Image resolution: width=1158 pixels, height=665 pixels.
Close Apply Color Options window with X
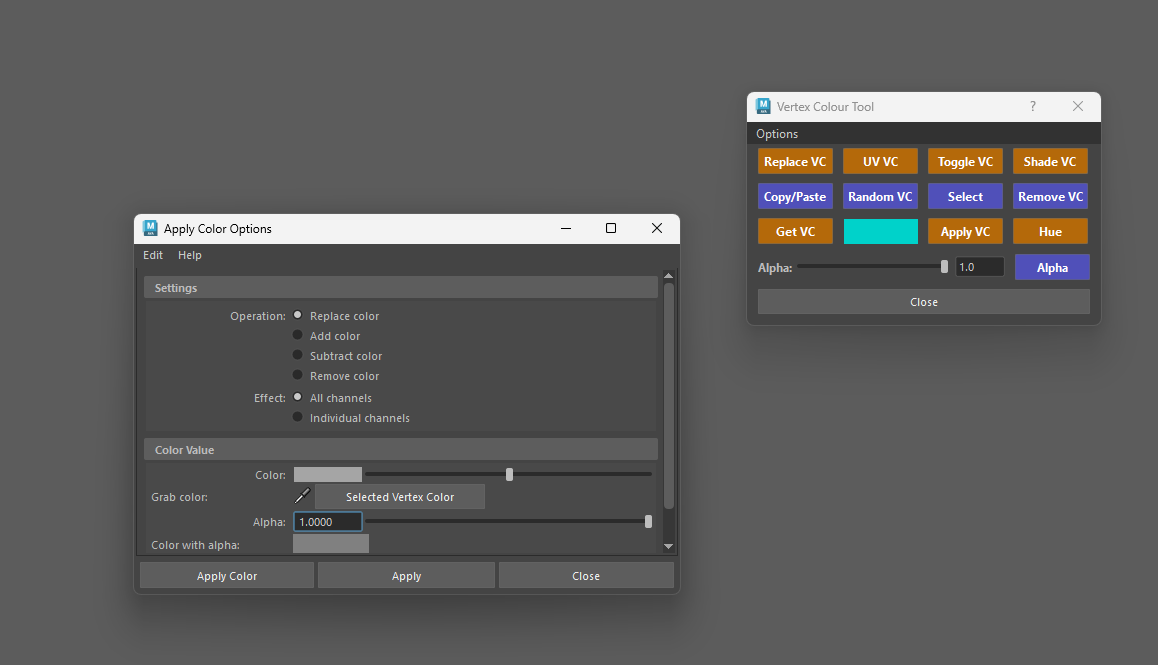[x=657, y=228]
